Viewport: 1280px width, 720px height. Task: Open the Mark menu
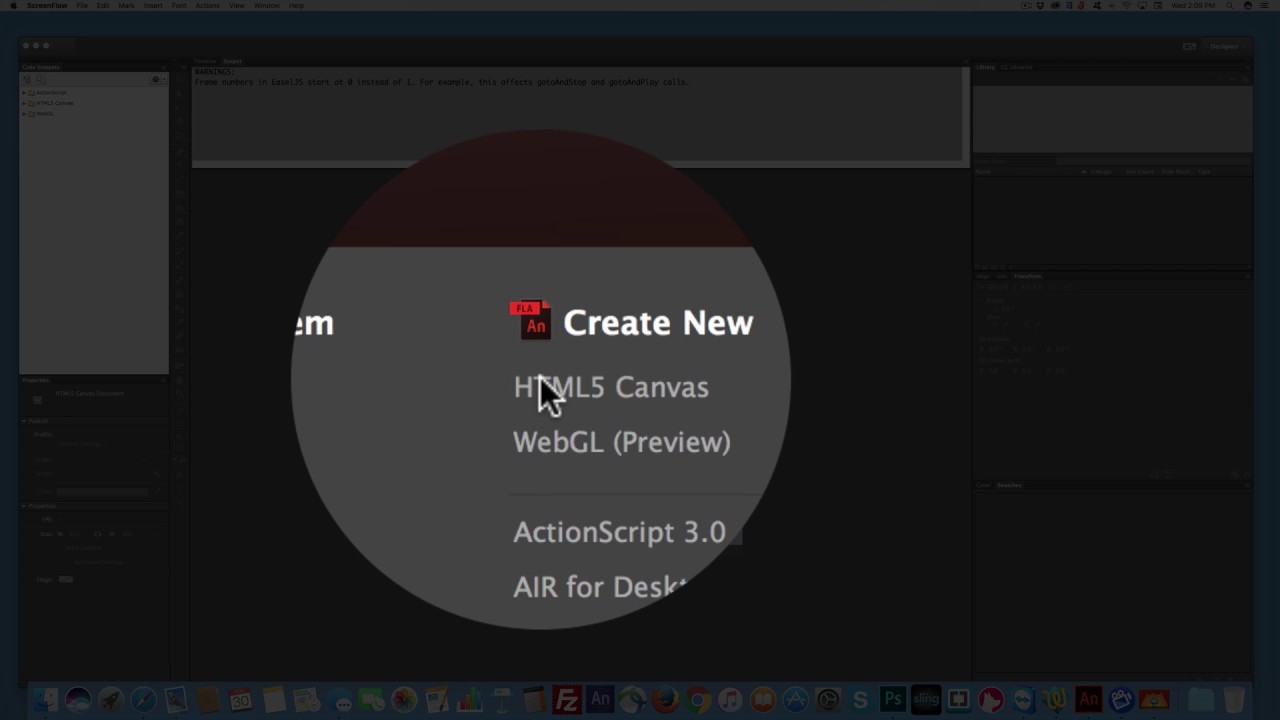tap(126, 5)
